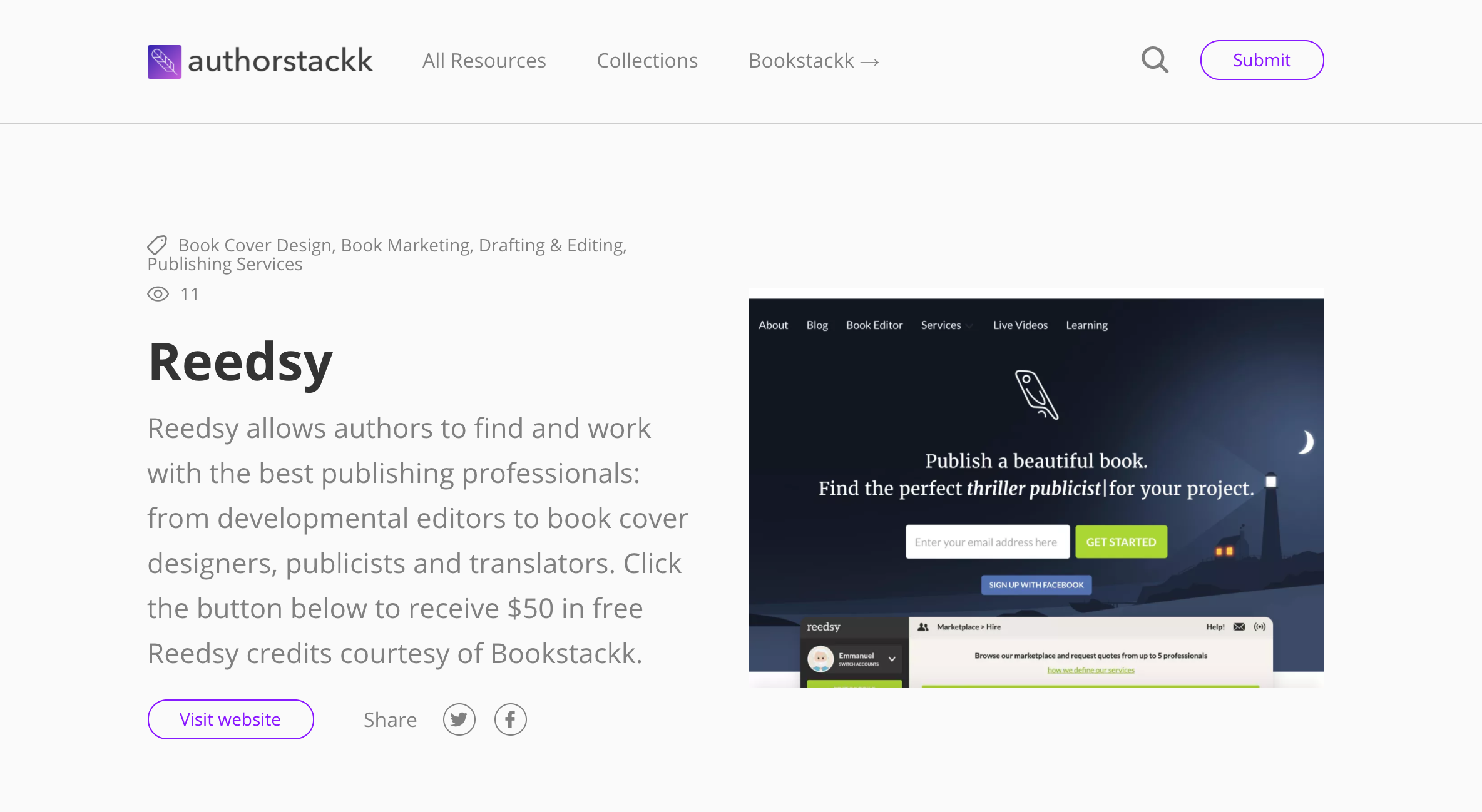Screen dimensions: 1482x812
Task: Open Publishing Services category link
Action: [225, 265]
